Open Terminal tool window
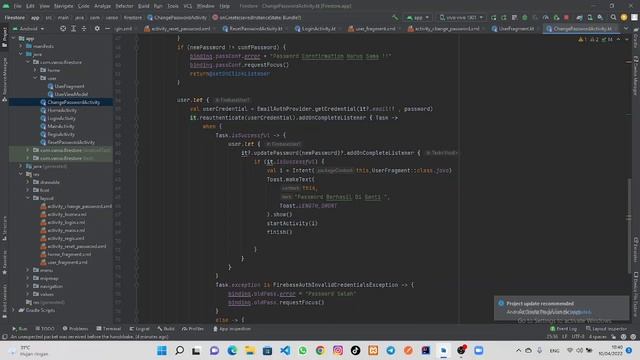Image resolution: width=640 pixels, height=360 pixels. (x=109, y=329)
